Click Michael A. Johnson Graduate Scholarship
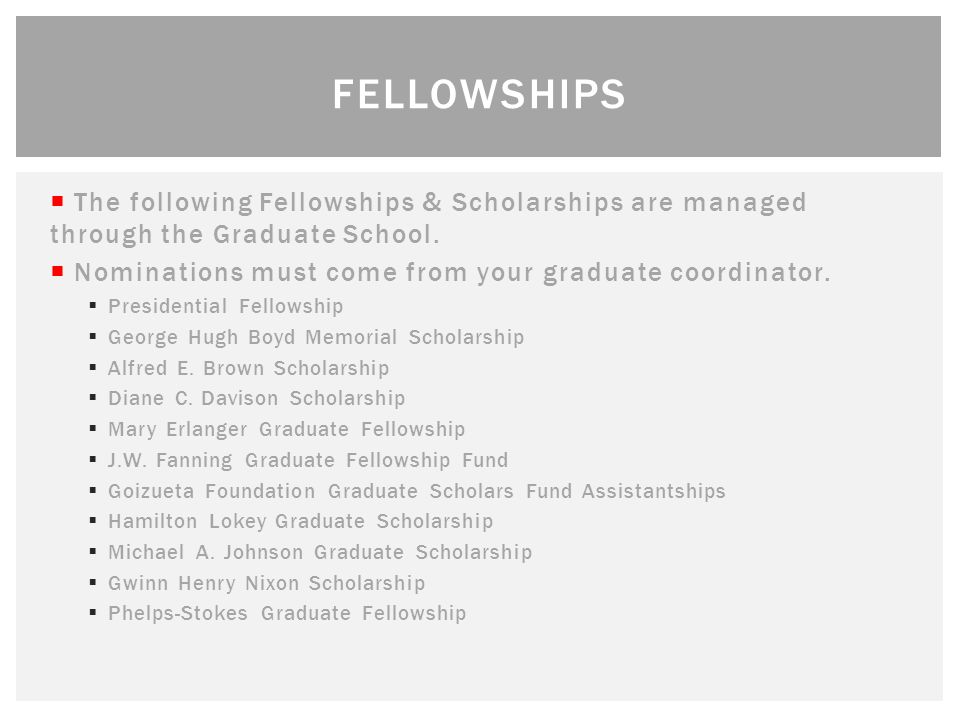 point(320,552)
